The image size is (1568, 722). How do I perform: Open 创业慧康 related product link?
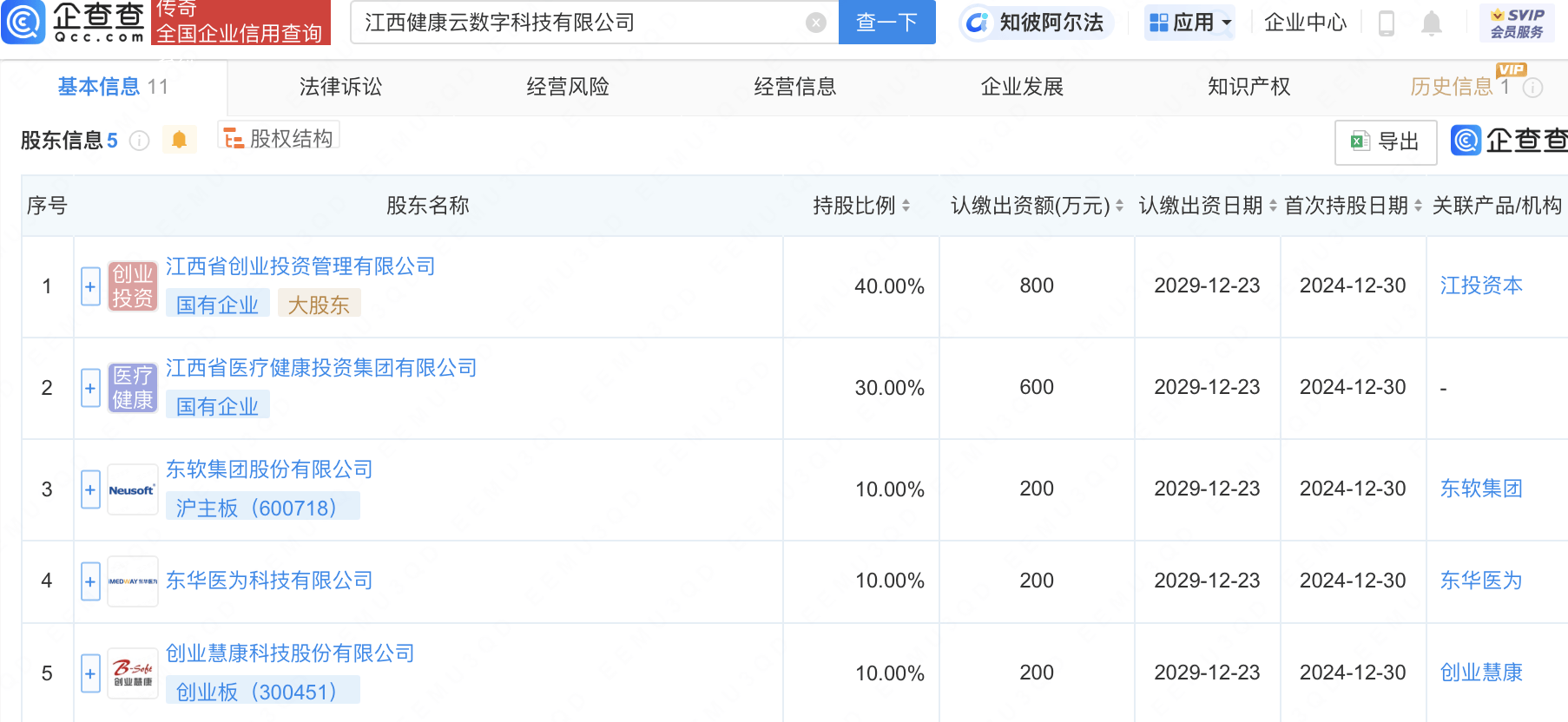(x=1481, y=673)
